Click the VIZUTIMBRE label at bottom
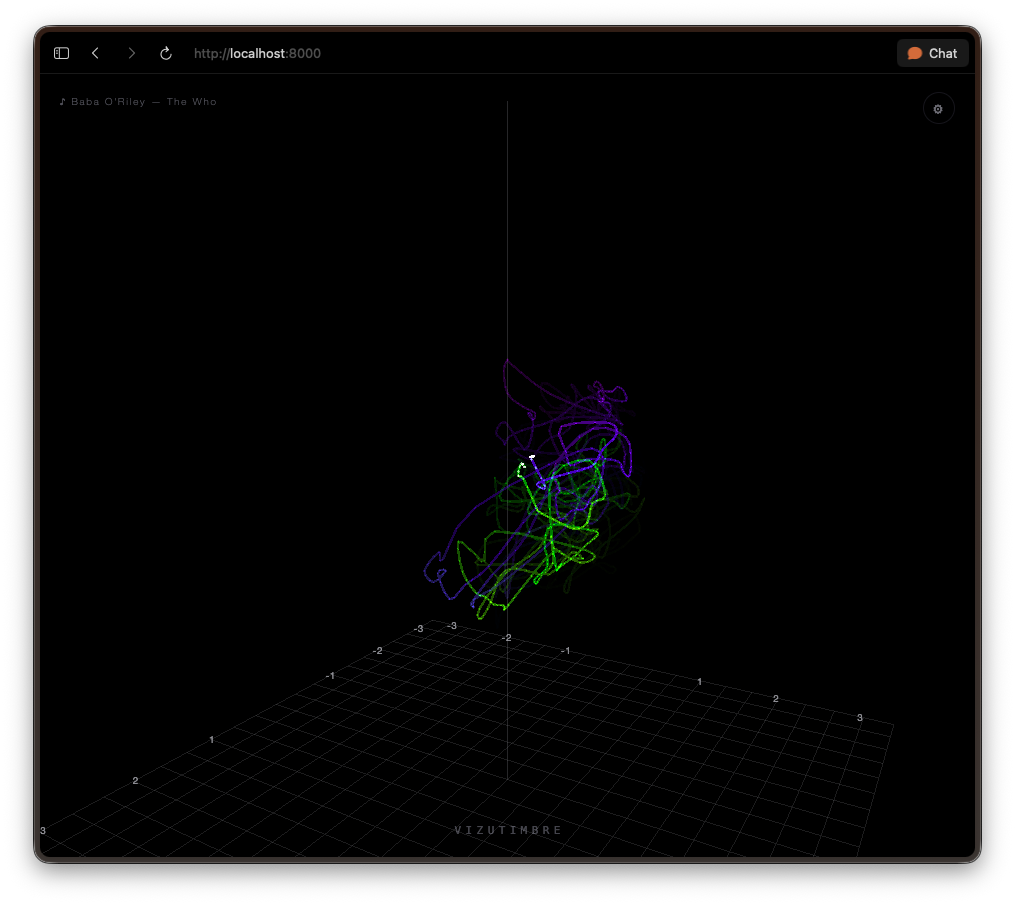The height and width of the screenshot is (905, 1015). pyautogui.click(x=508, y=830)
